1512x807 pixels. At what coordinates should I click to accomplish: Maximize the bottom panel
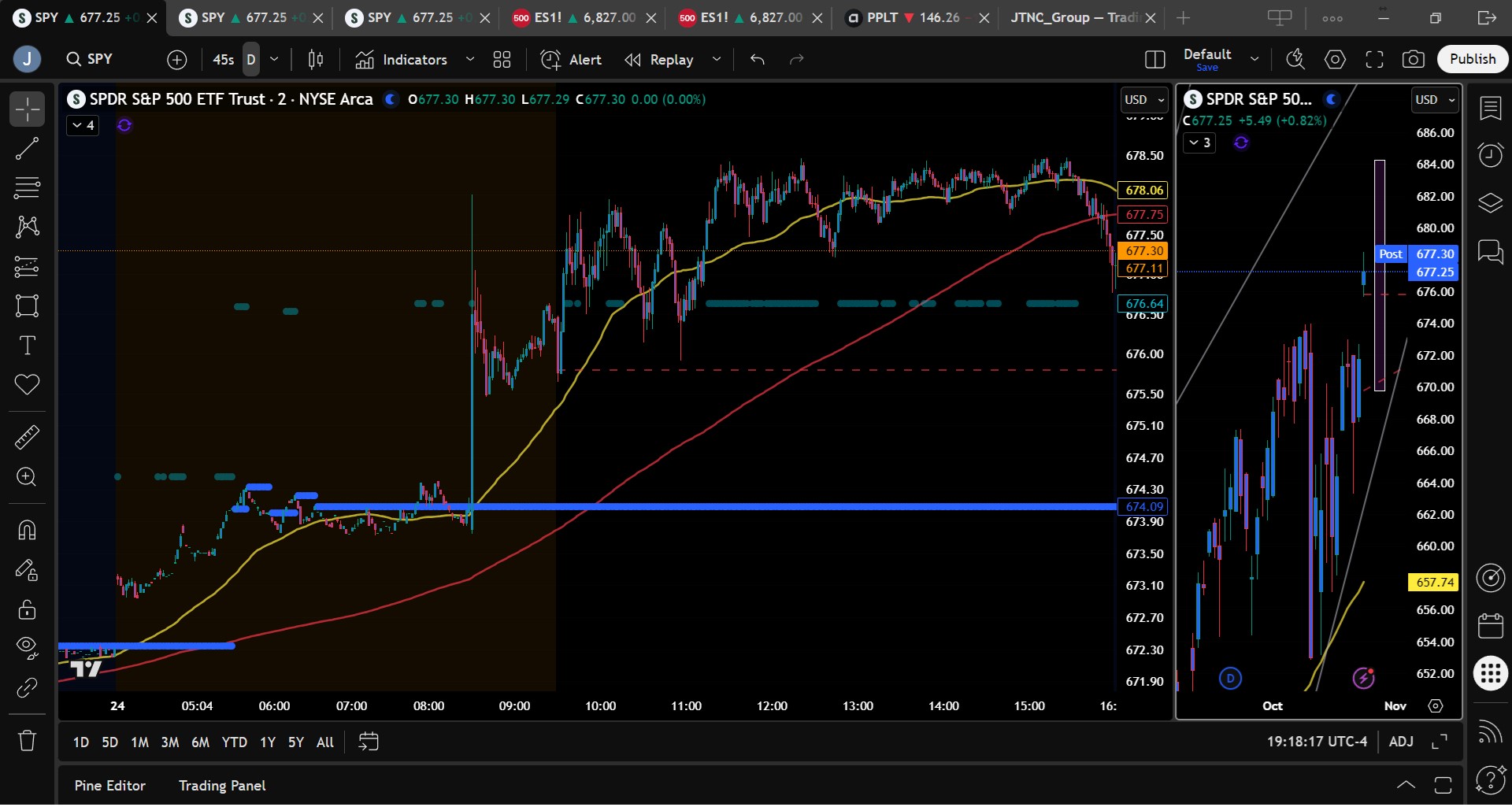tap(1443, 785)
